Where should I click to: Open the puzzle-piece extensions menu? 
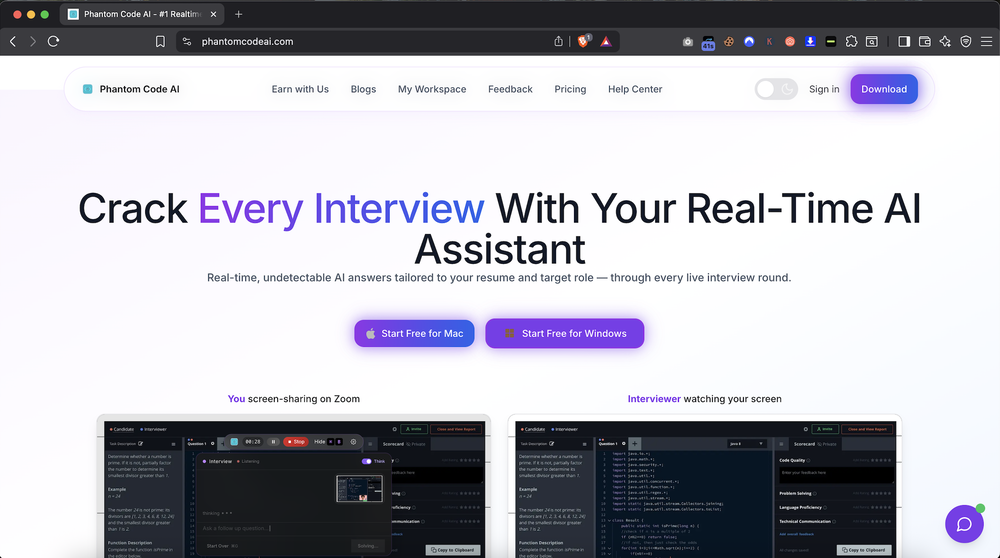pyautogui.click(x=851, y=41)
